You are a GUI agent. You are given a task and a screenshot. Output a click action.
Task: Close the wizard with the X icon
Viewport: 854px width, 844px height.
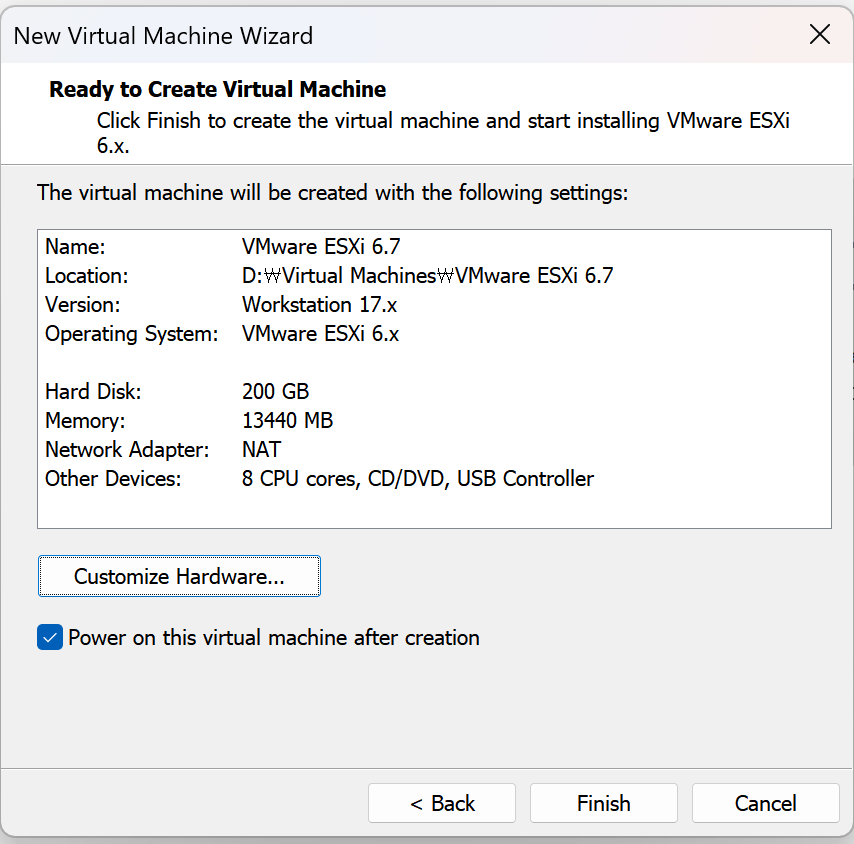pyautogui.click(x=820, y=34)
